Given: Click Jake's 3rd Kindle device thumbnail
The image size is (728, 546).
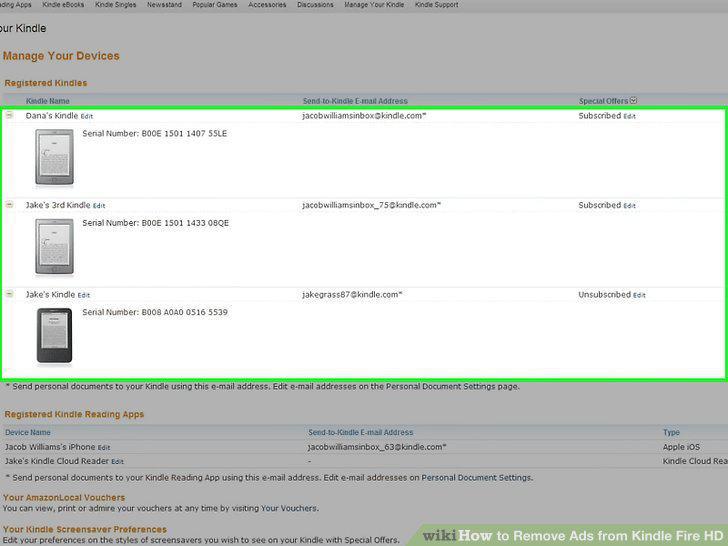Looking at the screenshot, I should tap(54, 247).
